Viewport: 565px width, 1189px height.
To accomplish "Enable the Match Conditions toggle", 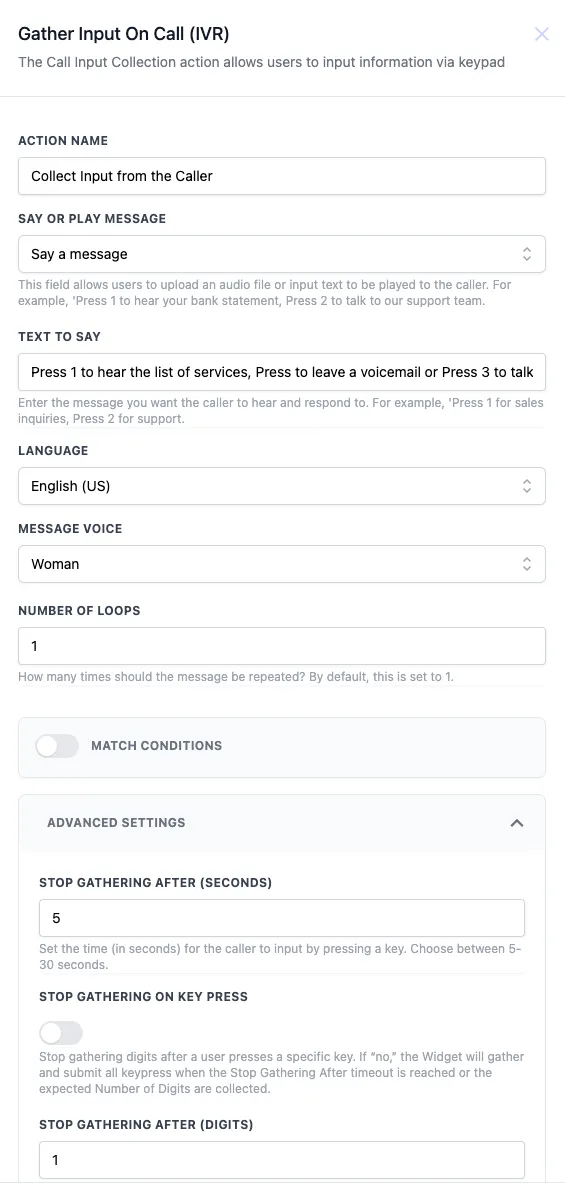I will coord(58,746).
